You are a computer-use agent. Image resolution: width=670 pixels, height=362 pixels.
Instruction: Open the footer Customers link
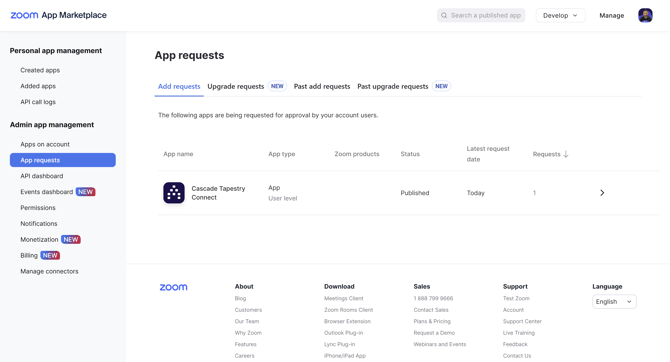click(248, 310)
